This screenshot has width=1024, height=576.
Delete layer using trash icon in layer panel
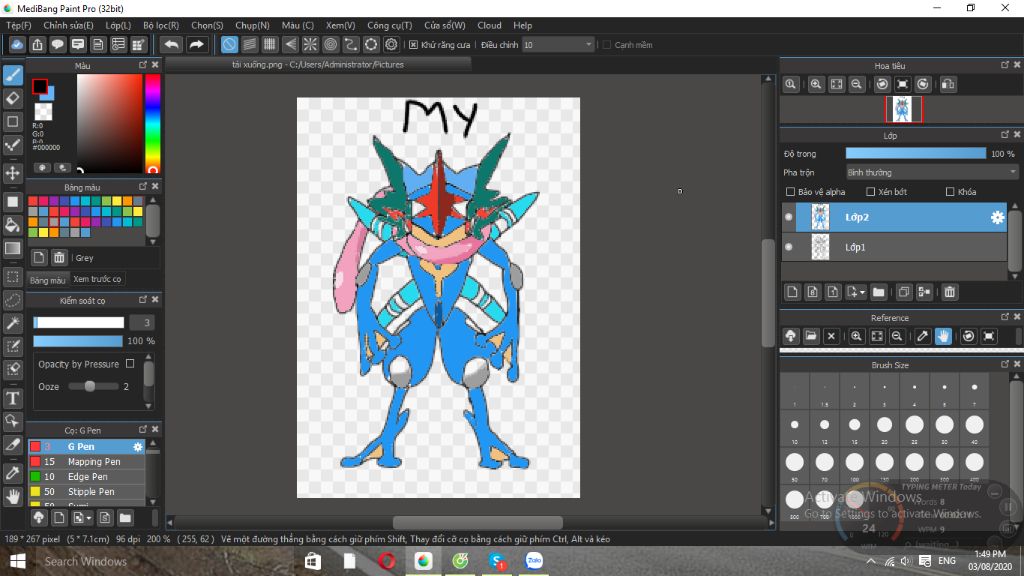(x=950, y=292)
